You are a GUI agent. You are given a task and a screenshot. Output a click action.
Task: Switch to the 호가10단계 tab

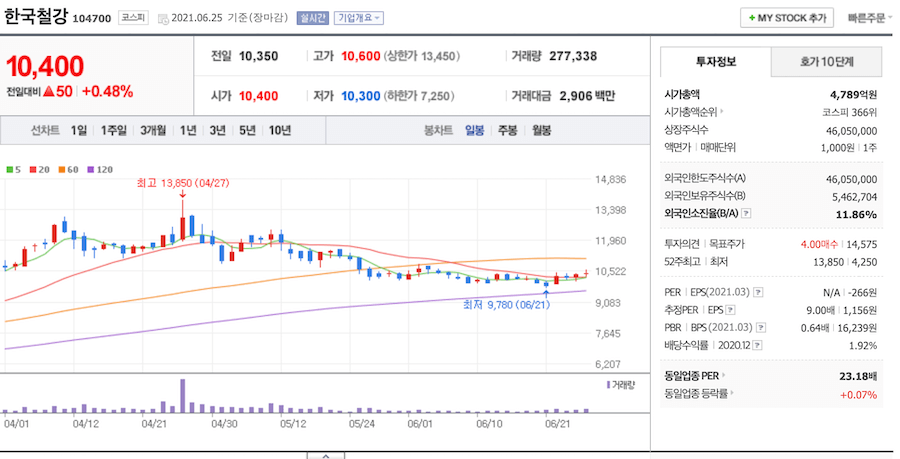point(827,62)
